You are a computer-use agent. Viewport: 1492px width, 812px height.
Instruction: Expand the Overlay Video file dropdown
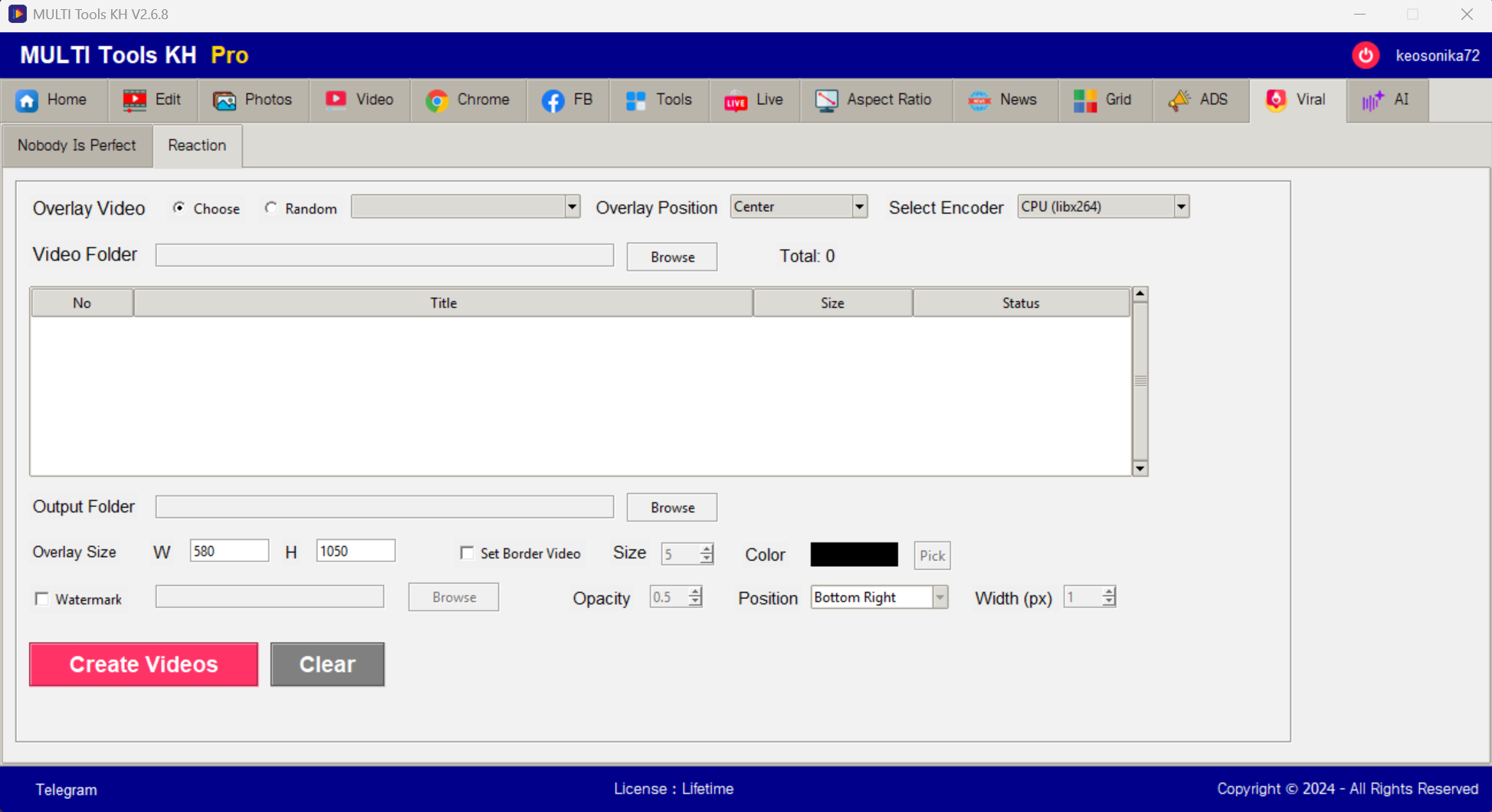[572, 207]
